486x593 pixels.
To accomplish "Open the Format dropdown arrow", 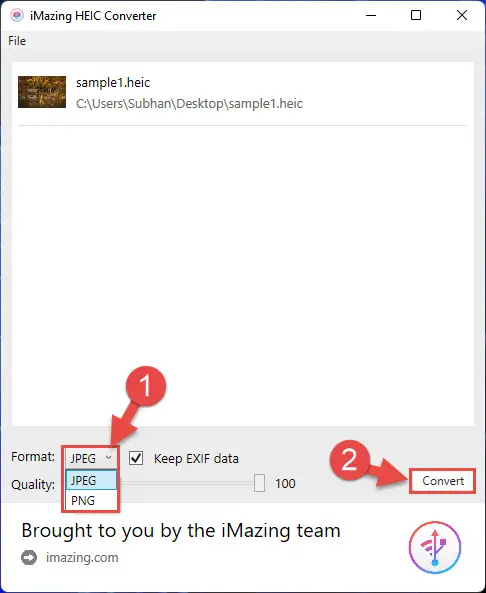I will click(108, 458).
